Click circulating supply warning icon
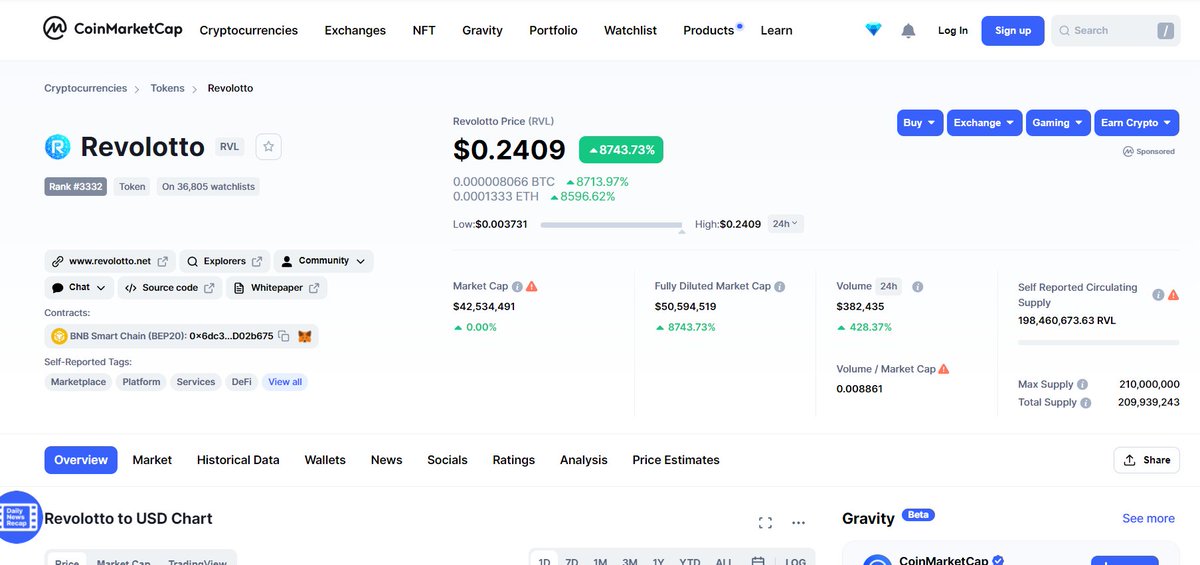The height and width of the screenshot is (565, 1200). click(x=1173, y=295)
